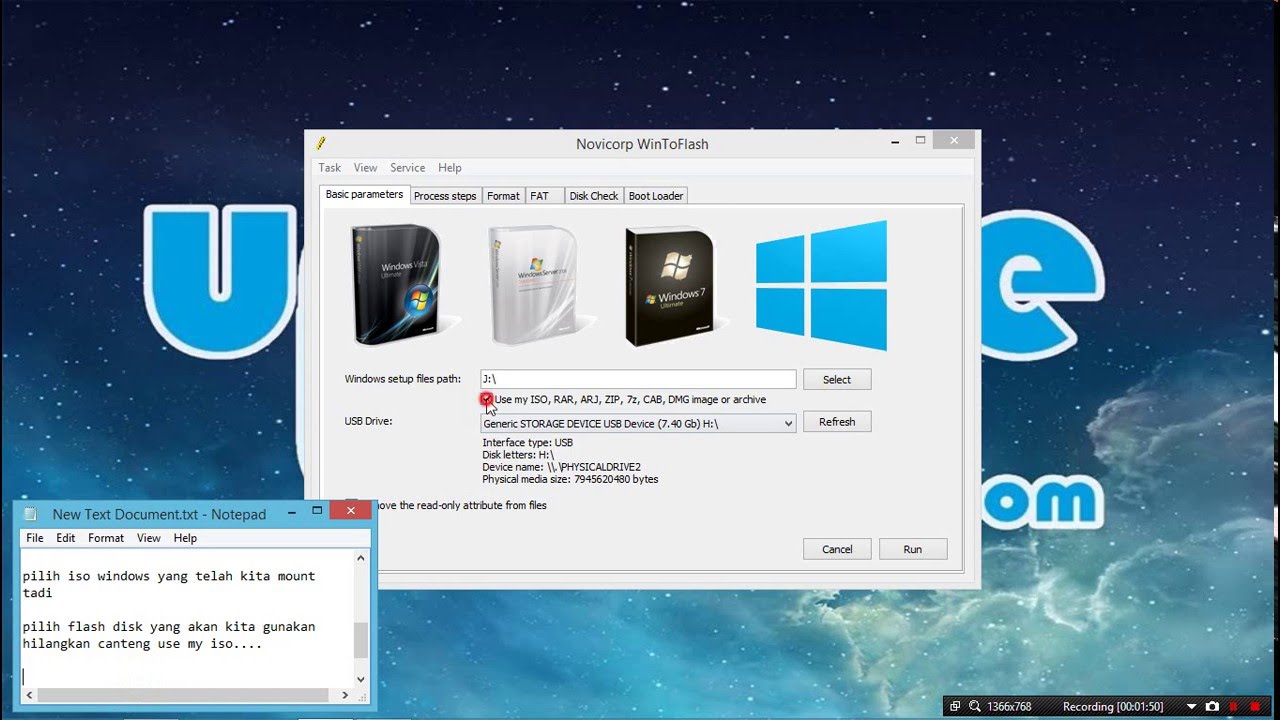Click Notepad's vertical scrollbar down arrow

(361, 678)
